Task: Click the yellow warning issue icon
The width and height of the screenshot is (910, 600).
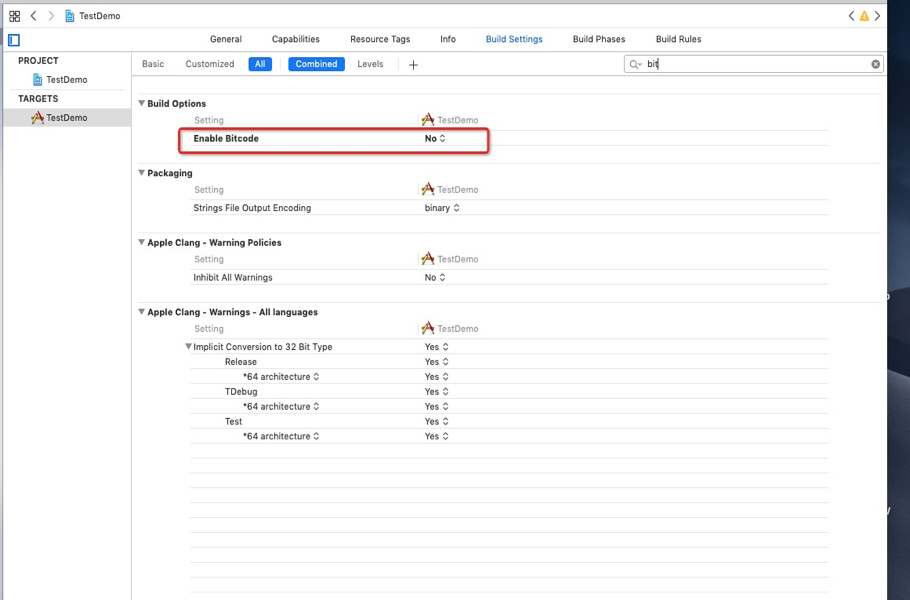Action: tap(864, 16)
